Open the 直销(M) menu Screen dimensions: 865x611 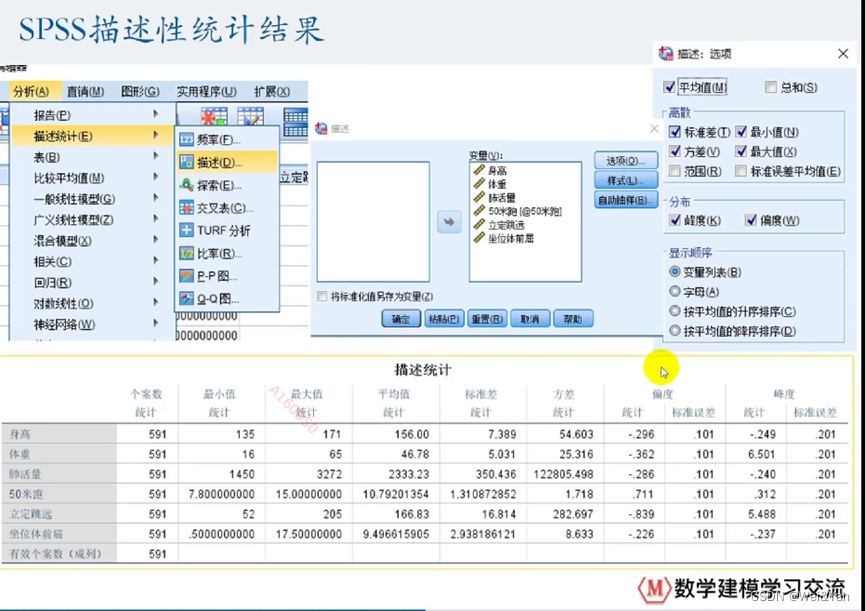tap(85, 91)
